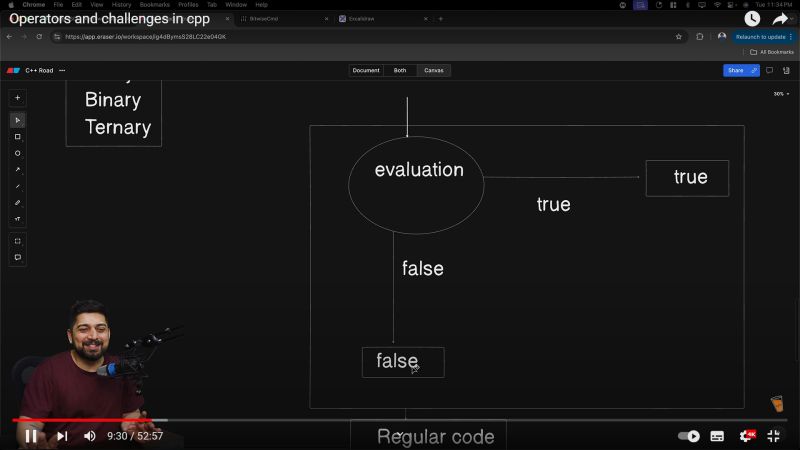Open a new browser tab
This screenshot has width=800, height=450.
point(441,19)
